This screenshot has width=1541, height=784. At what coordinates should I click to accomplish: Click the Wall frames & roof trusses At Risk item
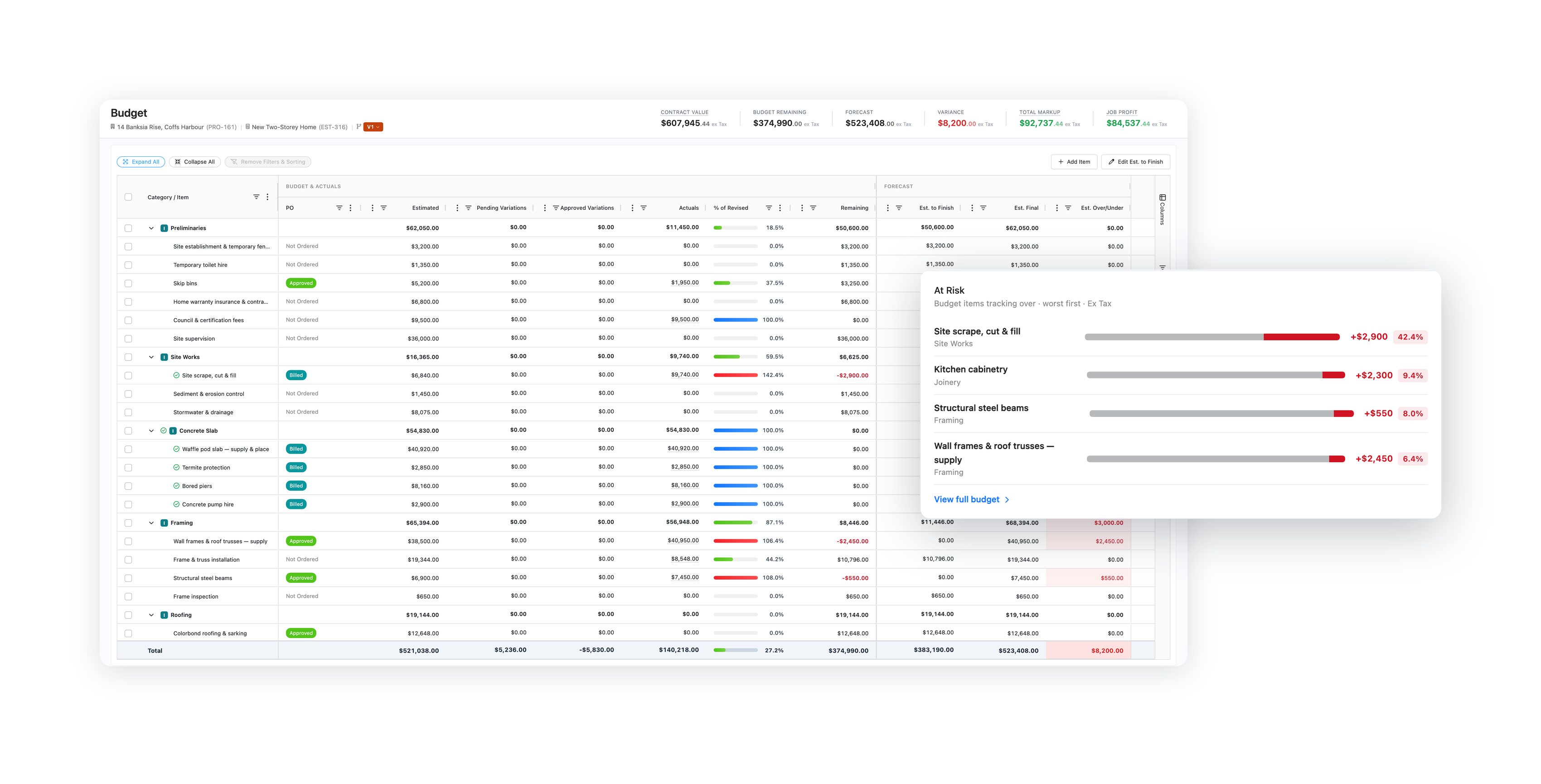click(x=1180, y=459)
